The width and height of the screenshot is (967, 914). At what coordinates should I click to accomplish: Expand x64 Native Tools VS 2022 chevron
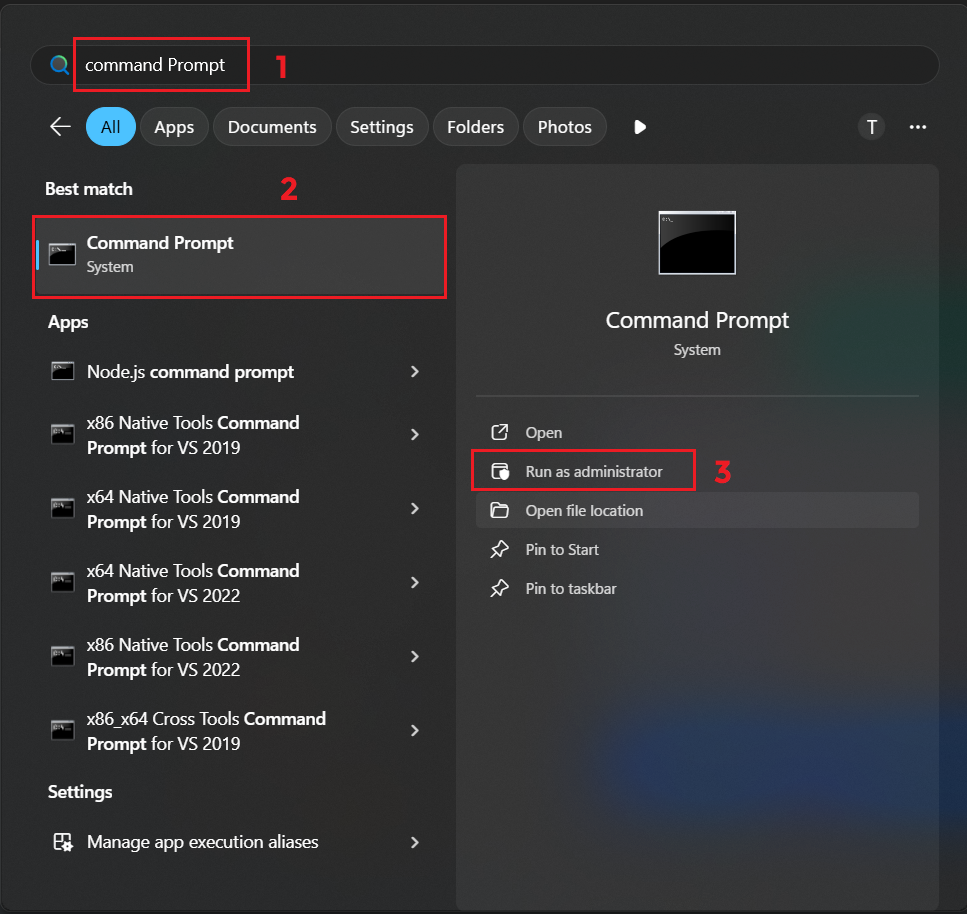pyautogui.click(x=415, y=583)
